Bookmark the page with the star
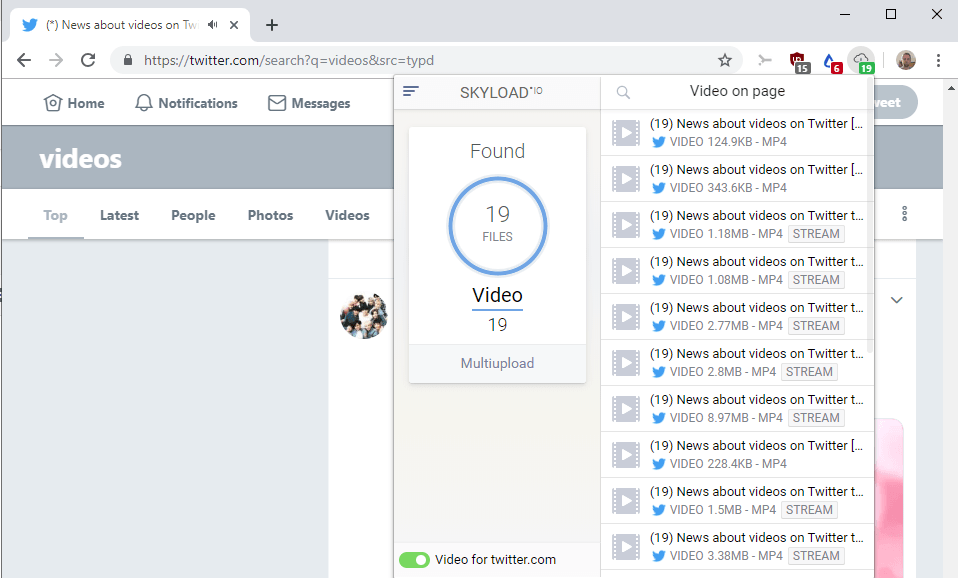 pos(724,60)
